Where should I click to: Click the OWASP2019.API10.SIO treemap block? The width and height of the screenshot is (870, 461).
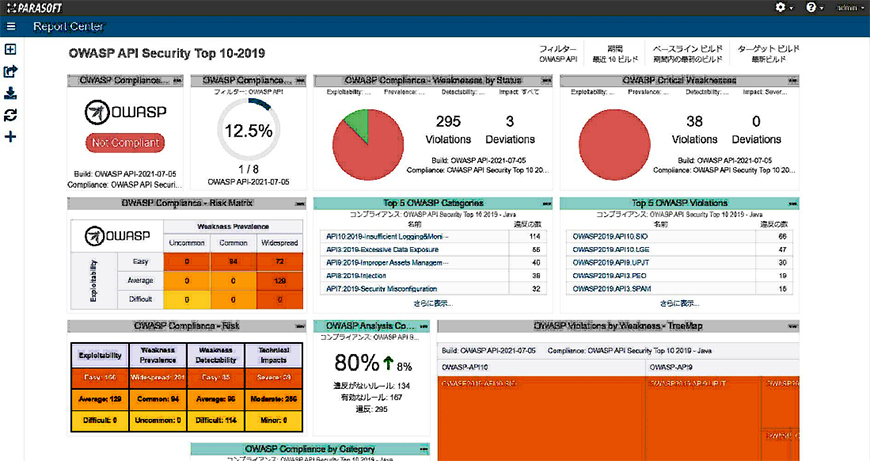pyautogui.click(x=541, y=418)
